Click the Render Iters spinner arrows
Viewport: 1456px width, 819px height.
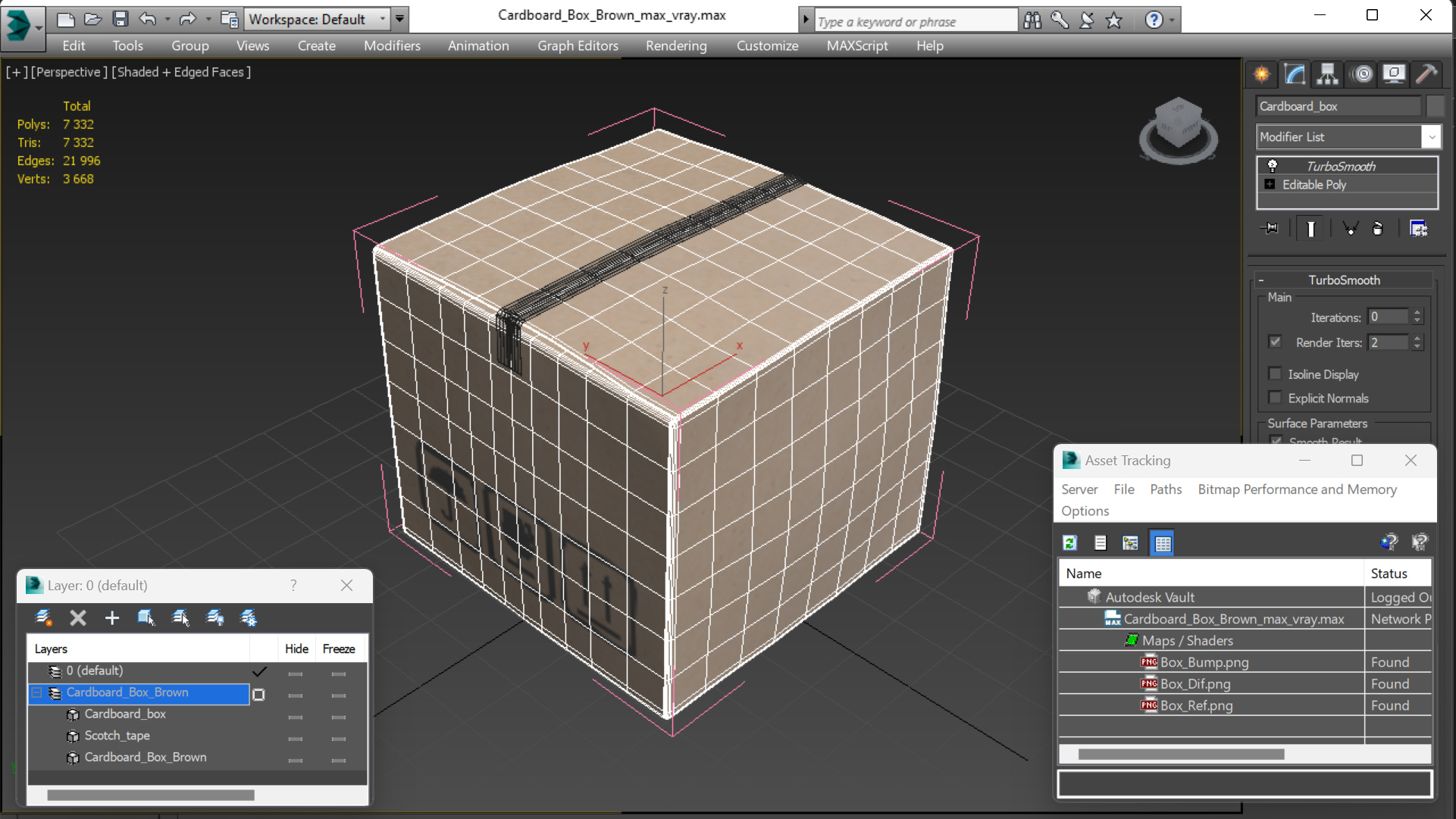point(1417,342)
